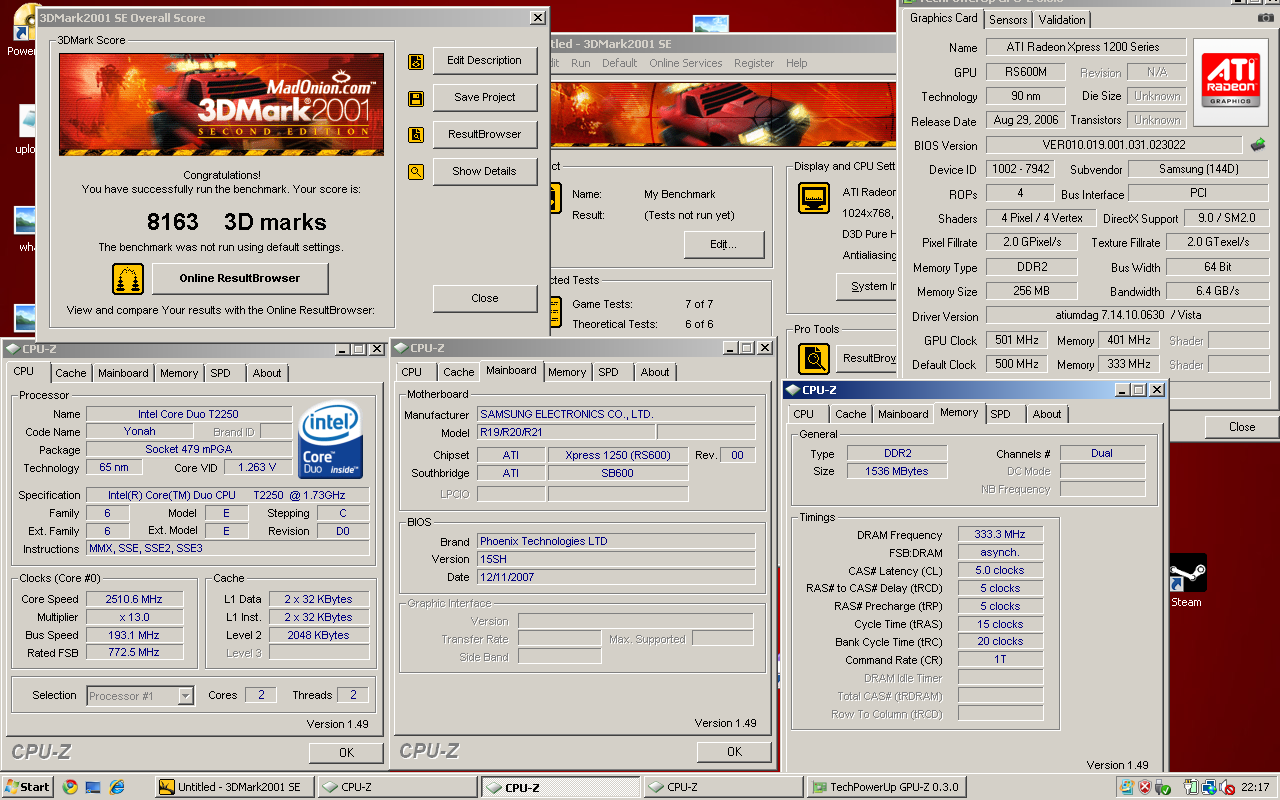Click the 8163 3D marks score text

point(236,222)
